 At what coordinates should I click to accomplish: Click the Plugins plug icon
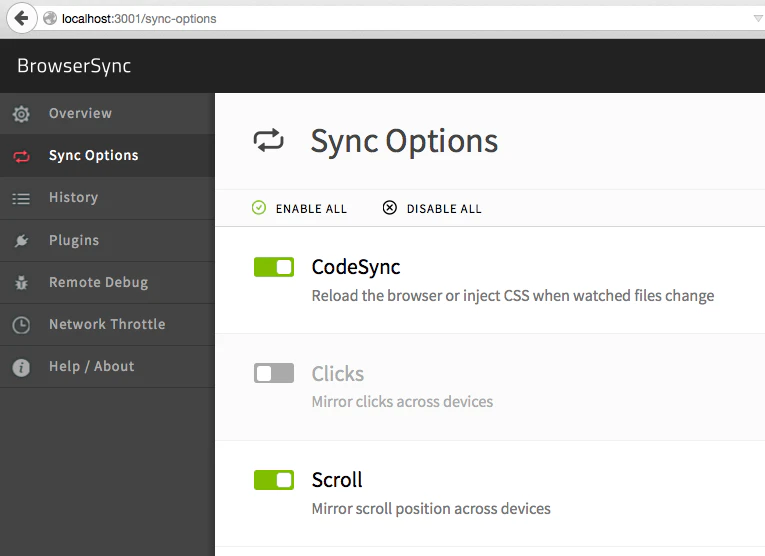pos(21,240)
